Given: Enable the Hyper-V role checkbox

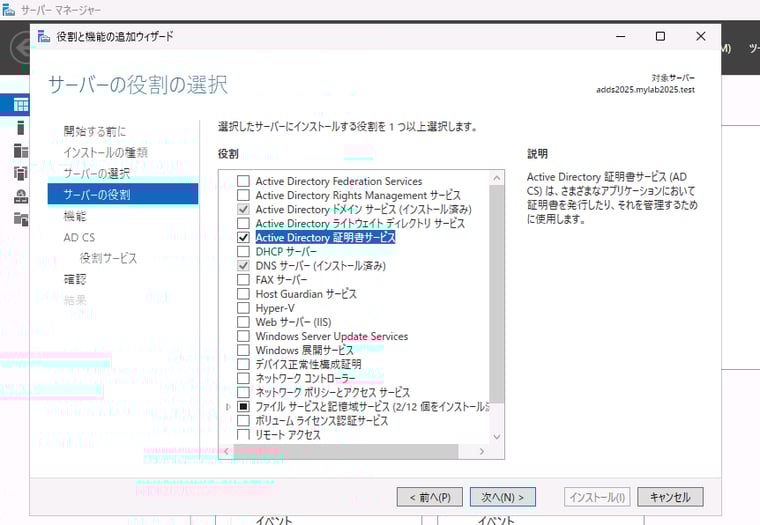Looking at the screenshot, I should coord(243,308).
